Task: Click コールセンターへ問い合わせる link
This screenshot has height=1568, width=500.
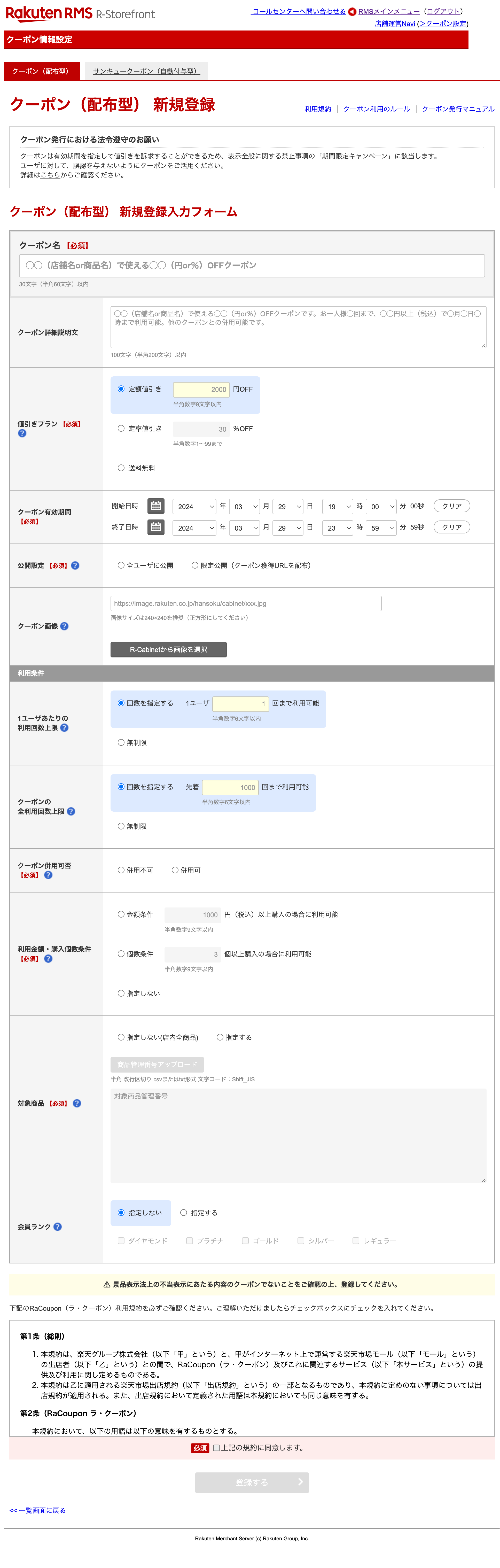Action: tap(299, 12)
